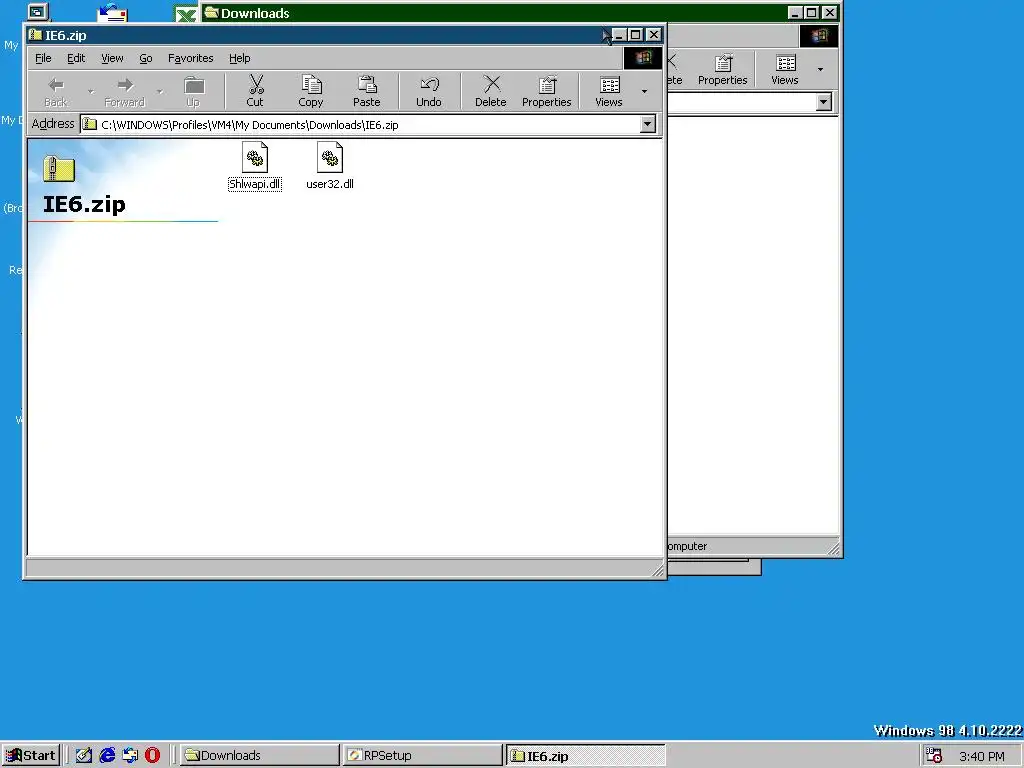The width and height of the screenshot is (1024, 768).
Task: Click Views in the Downloads window toolbar
Action: coord(784,69)
